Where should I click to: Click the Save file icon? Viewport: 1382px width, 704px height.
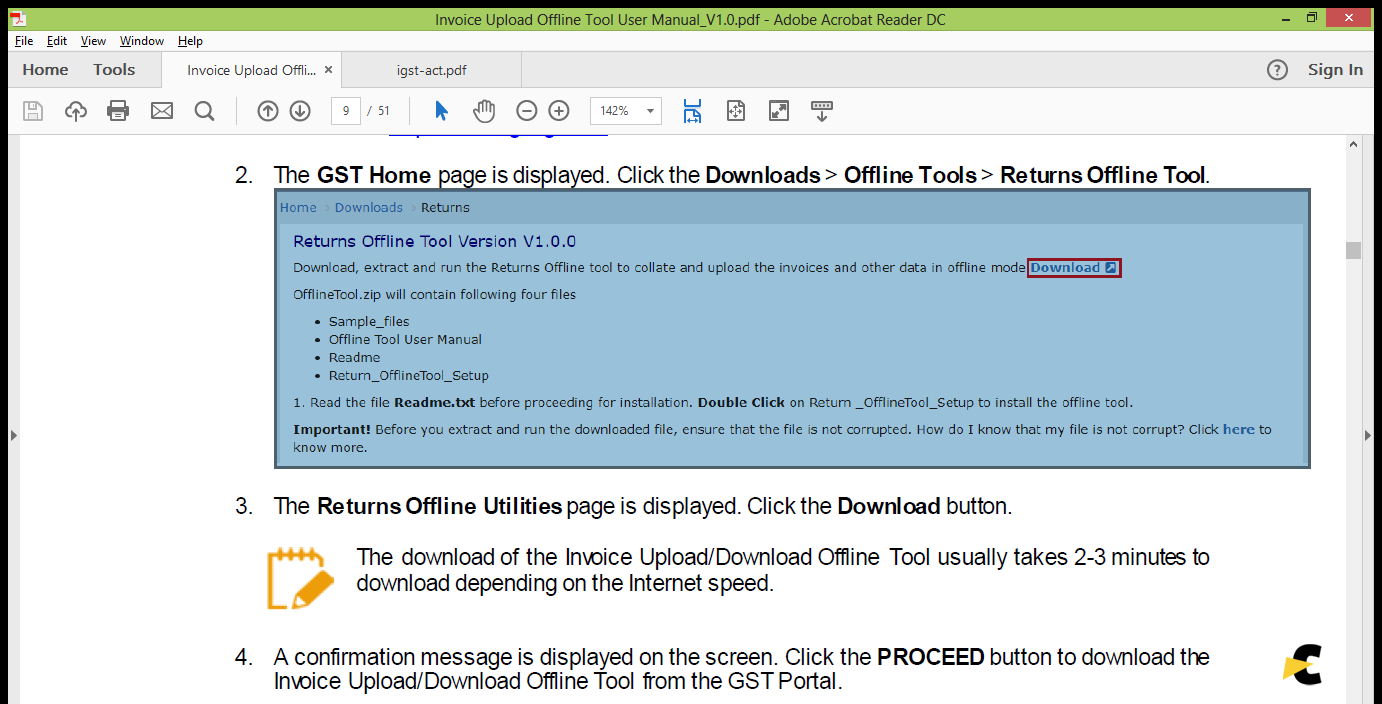(x=33, y=111)
